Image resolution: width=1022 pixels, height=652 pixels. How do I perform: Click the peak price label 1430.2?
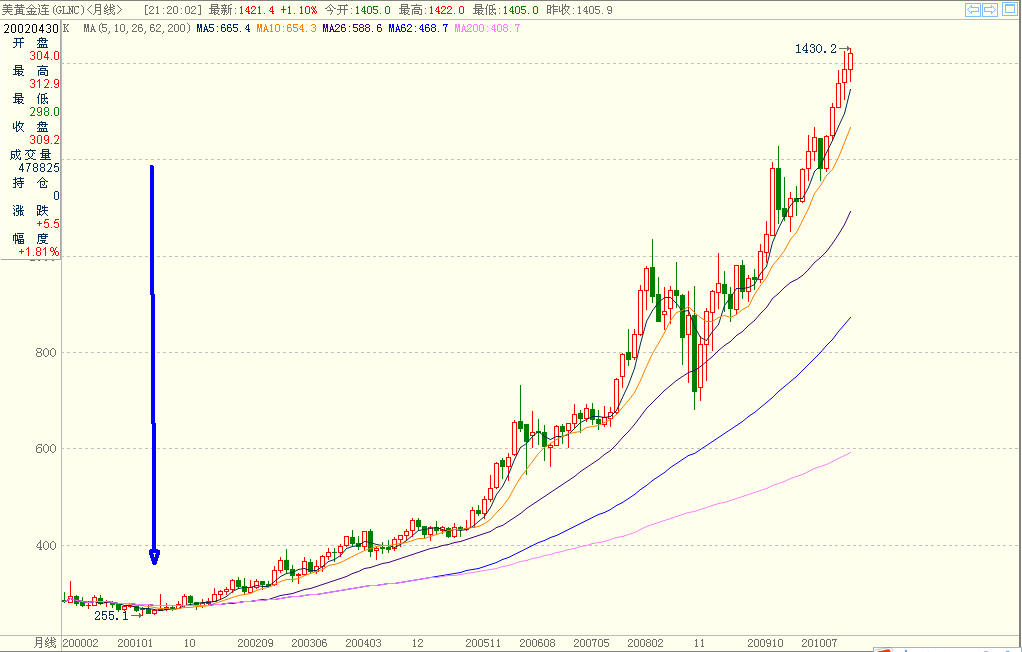click(x=815, y=49)
